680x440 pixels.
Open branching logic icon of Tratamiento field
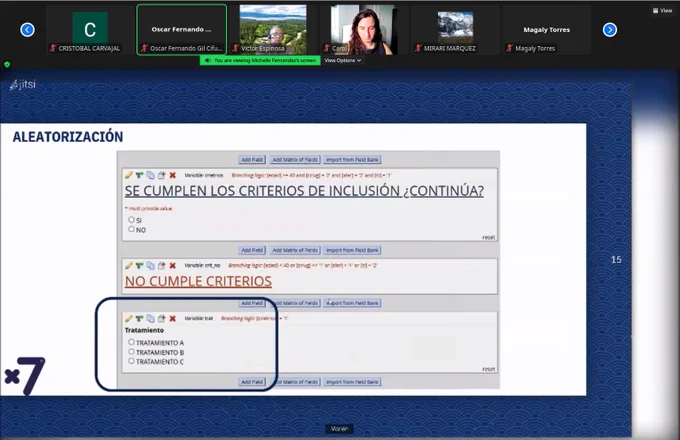(139, 319)
